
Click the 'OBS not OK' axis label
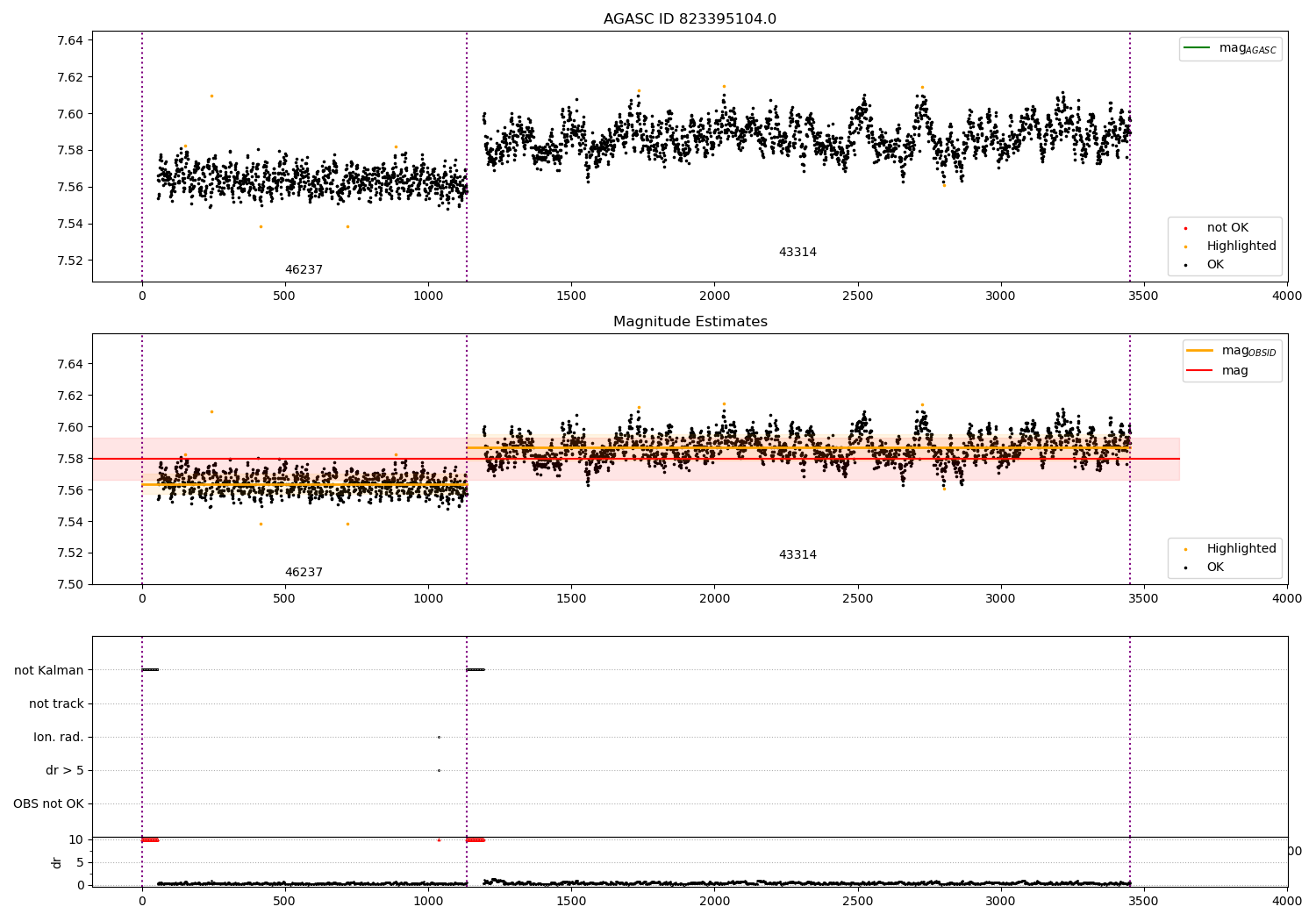[x=48, y=804]
